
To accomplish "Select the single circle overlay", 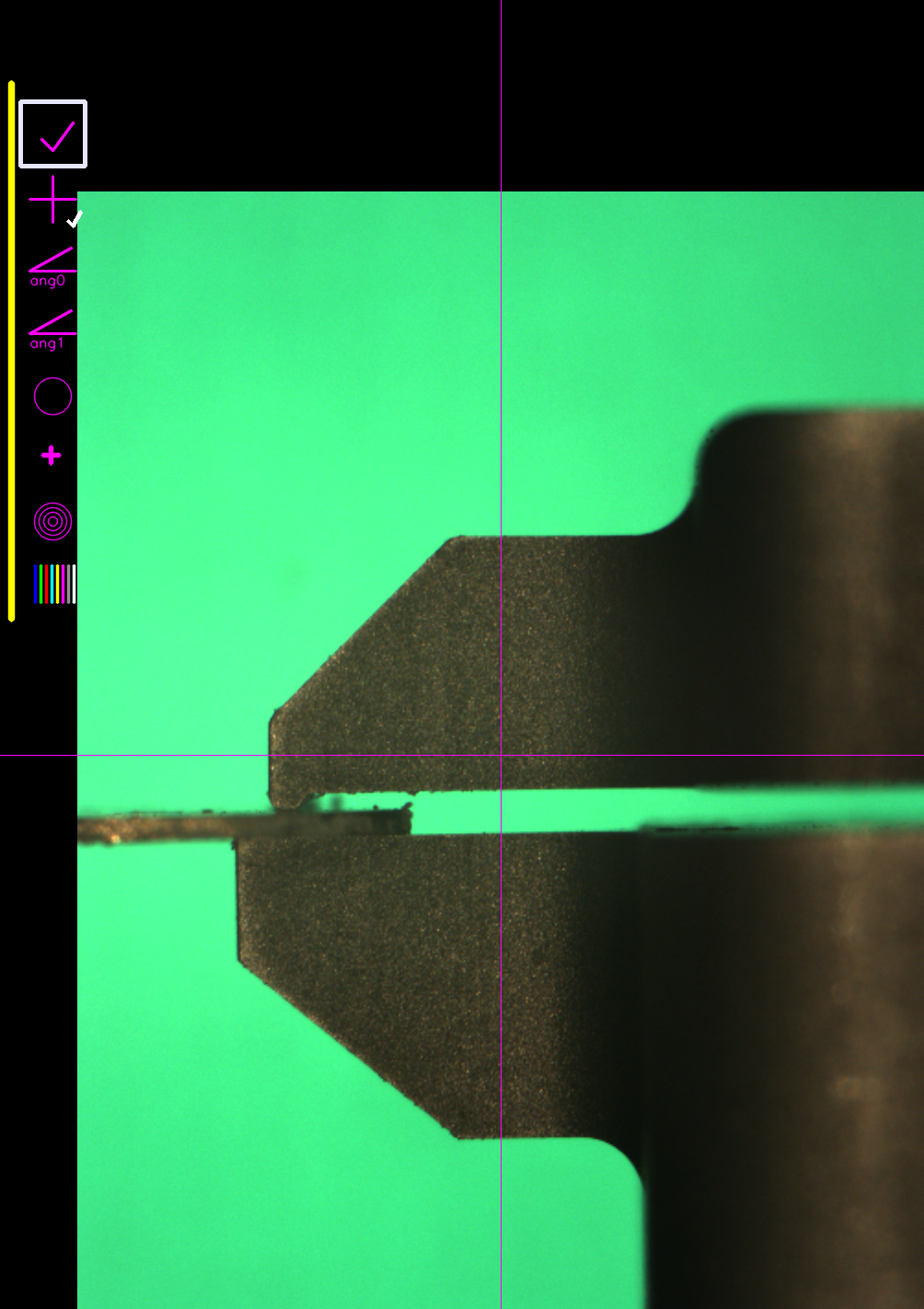I will pos(52,397).
